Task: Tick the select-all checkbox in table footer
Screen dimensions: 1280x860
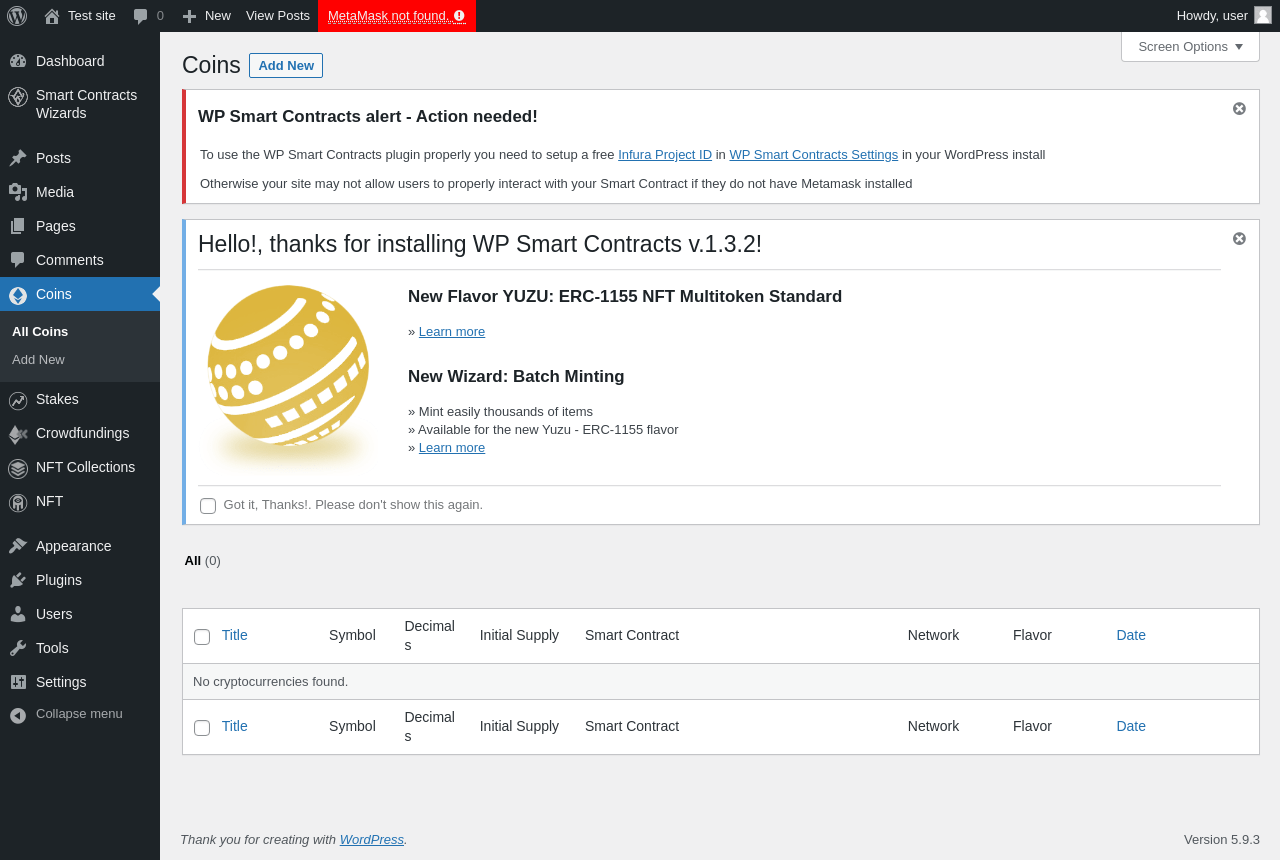Action: [x=202, y=728]
